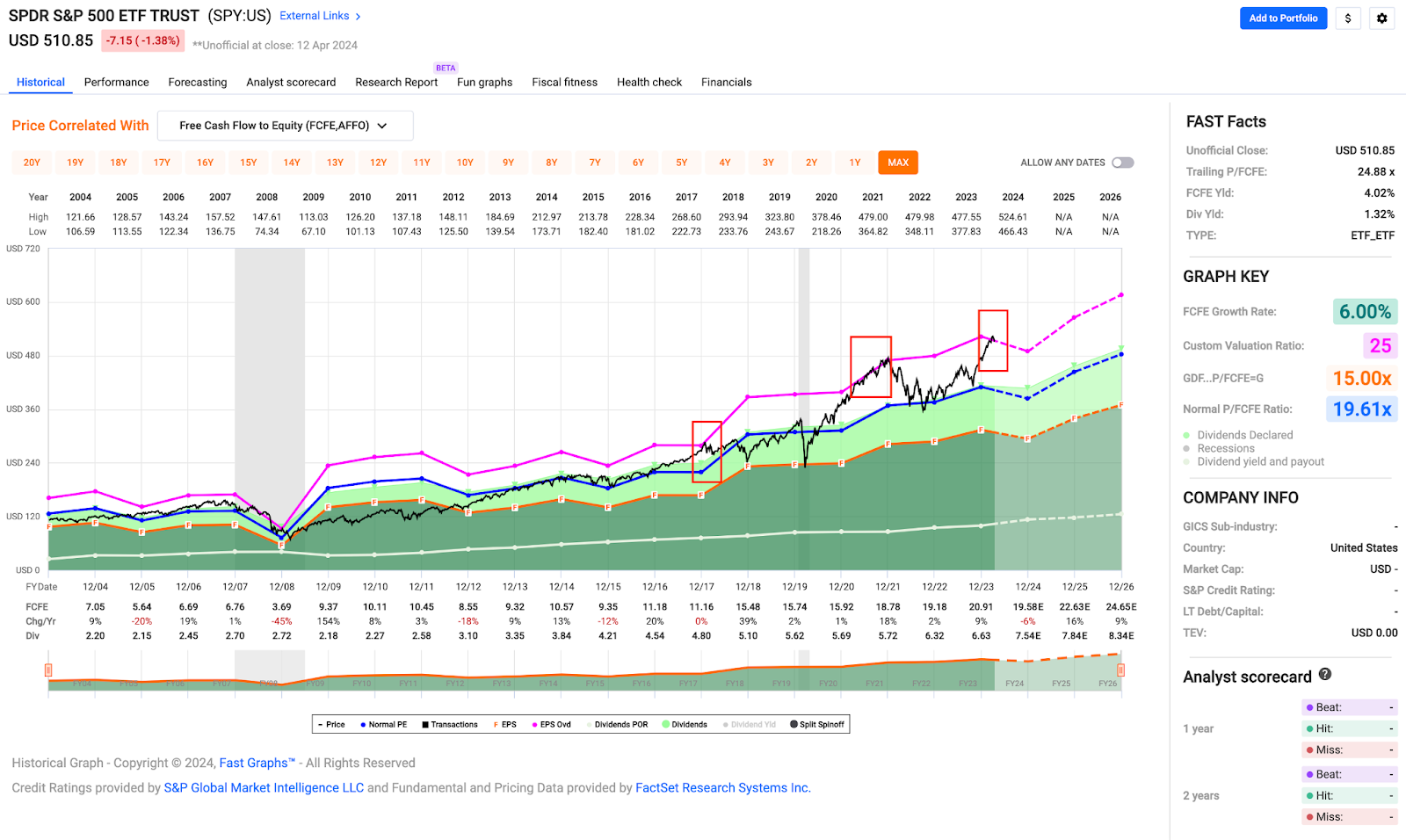Screen dimensions: 1406x840
Task: Open the External Links link
Action: click(x=315, y=16)
